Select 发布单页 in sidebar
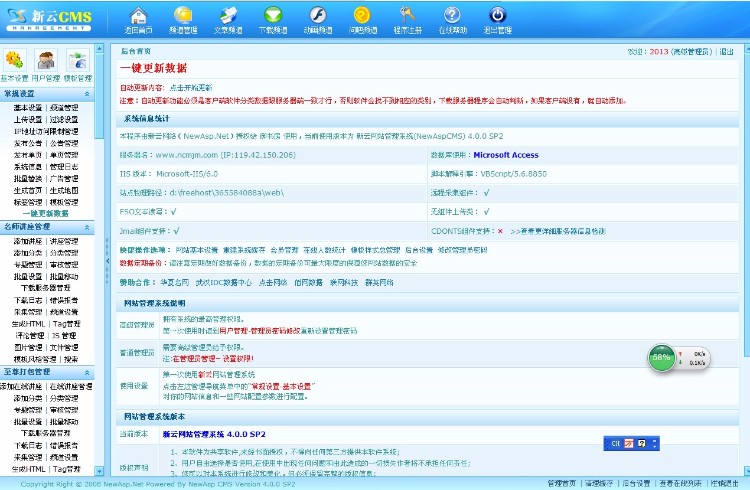The width and height of the screenshot is (750, 490). pos(28,155)
